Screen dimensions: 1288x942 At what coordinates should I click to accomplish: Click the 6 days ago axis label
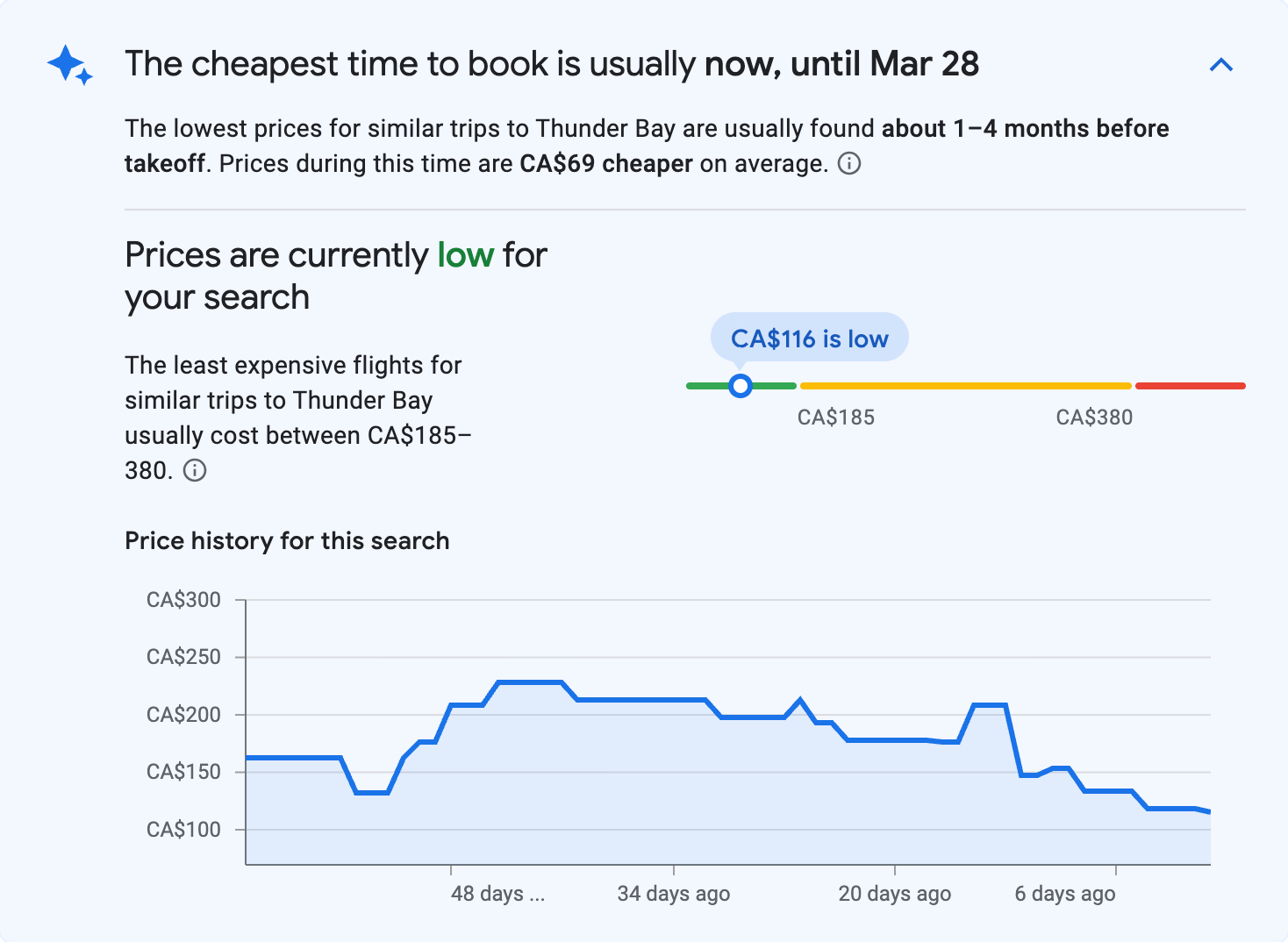click(1064, 893)
